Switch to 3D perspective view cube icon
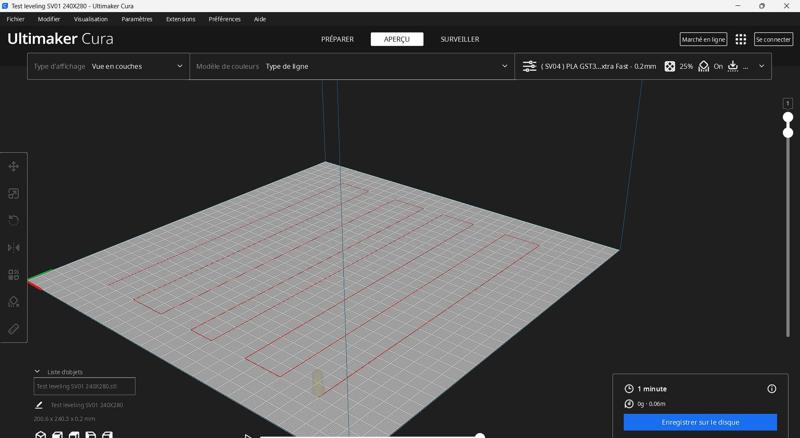 (41, 435)
